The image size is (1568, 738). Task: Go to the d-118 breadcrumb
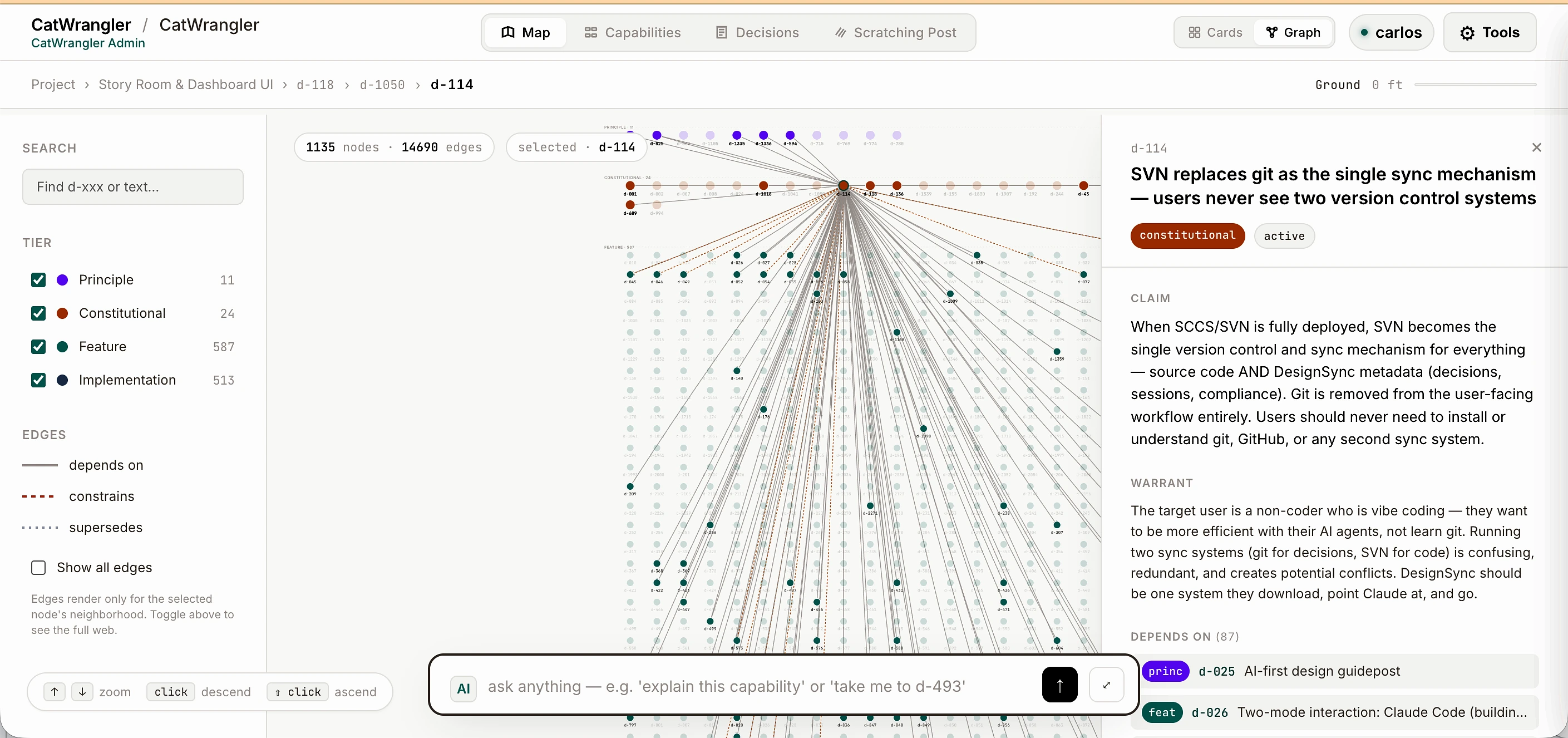click(x=315, y=85)
